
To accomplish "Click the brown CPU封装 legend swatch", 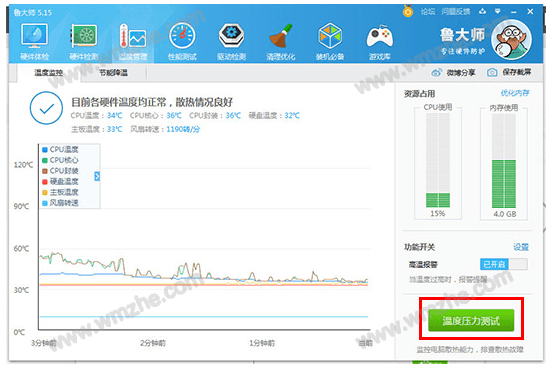I will pos(45,171).
